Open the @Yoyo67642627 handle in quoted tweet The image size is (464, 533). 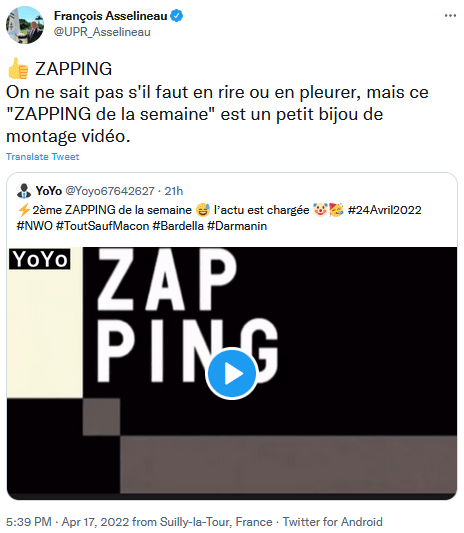coord(110,191)
